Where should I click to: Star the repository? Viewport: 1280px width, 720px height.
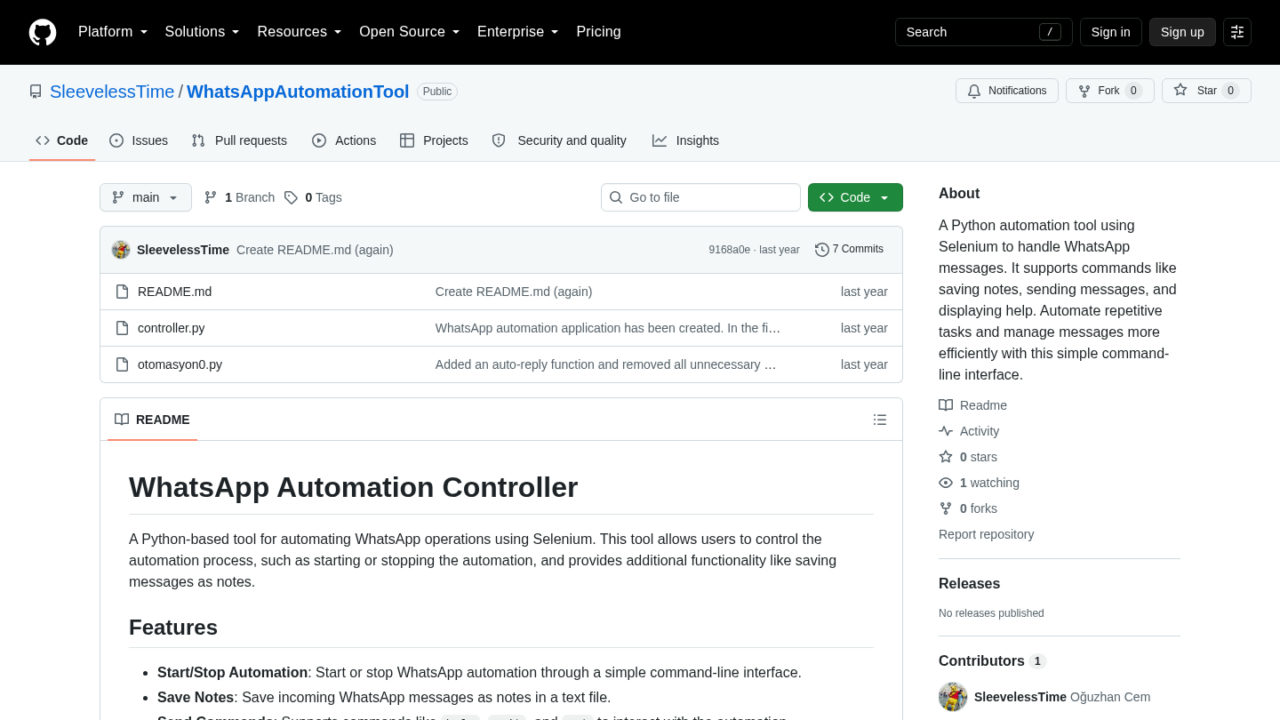1206,91
